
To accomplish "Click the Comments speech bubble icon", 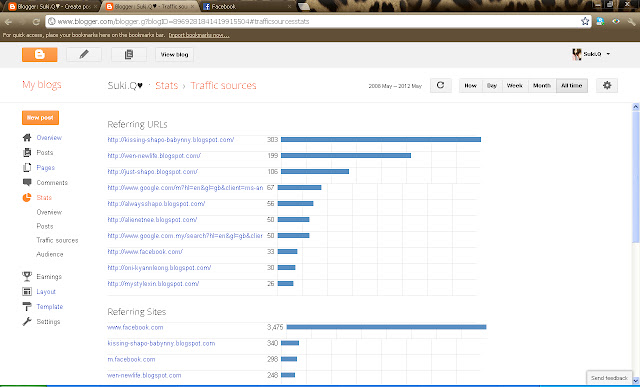I will pyautogui.click(x=27, y=182).
